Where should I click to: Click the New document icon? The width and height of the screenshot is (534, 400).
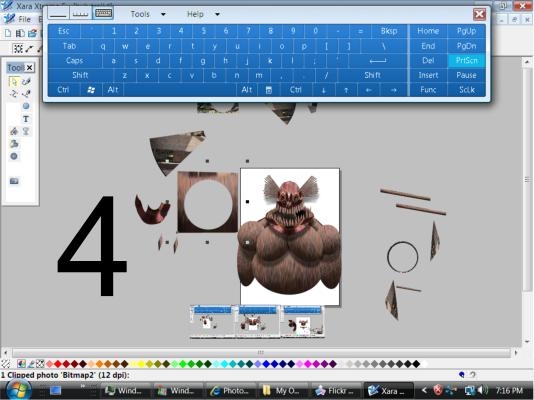point(8,33)
